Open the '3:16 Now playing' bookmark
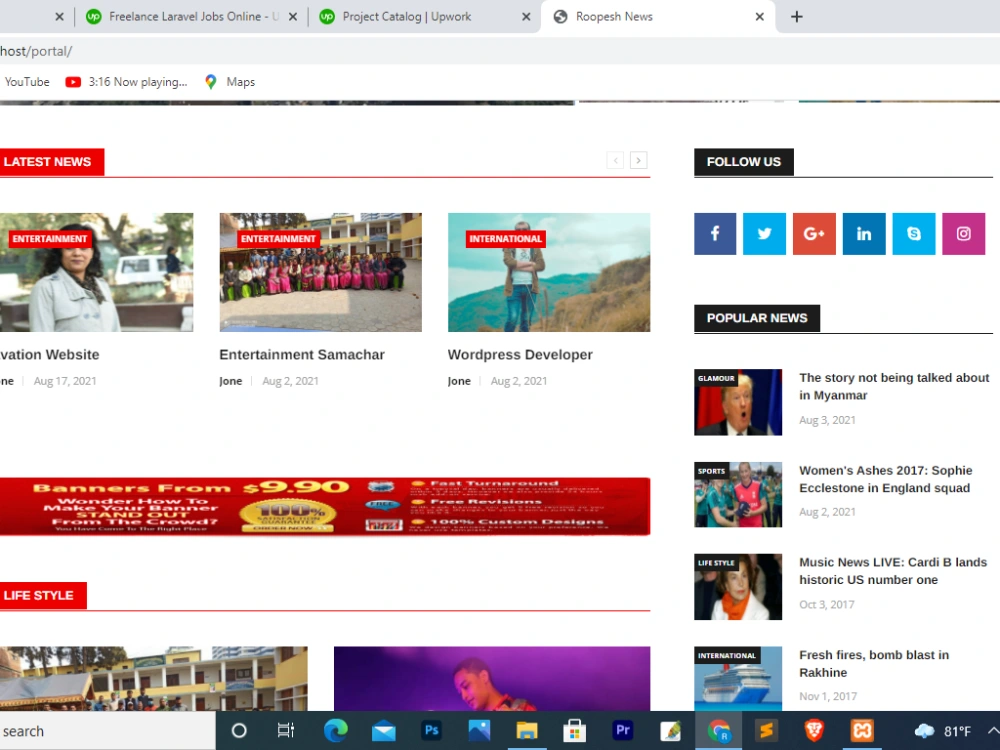The height and width of the screenshot is (750, 1000). 126,82
